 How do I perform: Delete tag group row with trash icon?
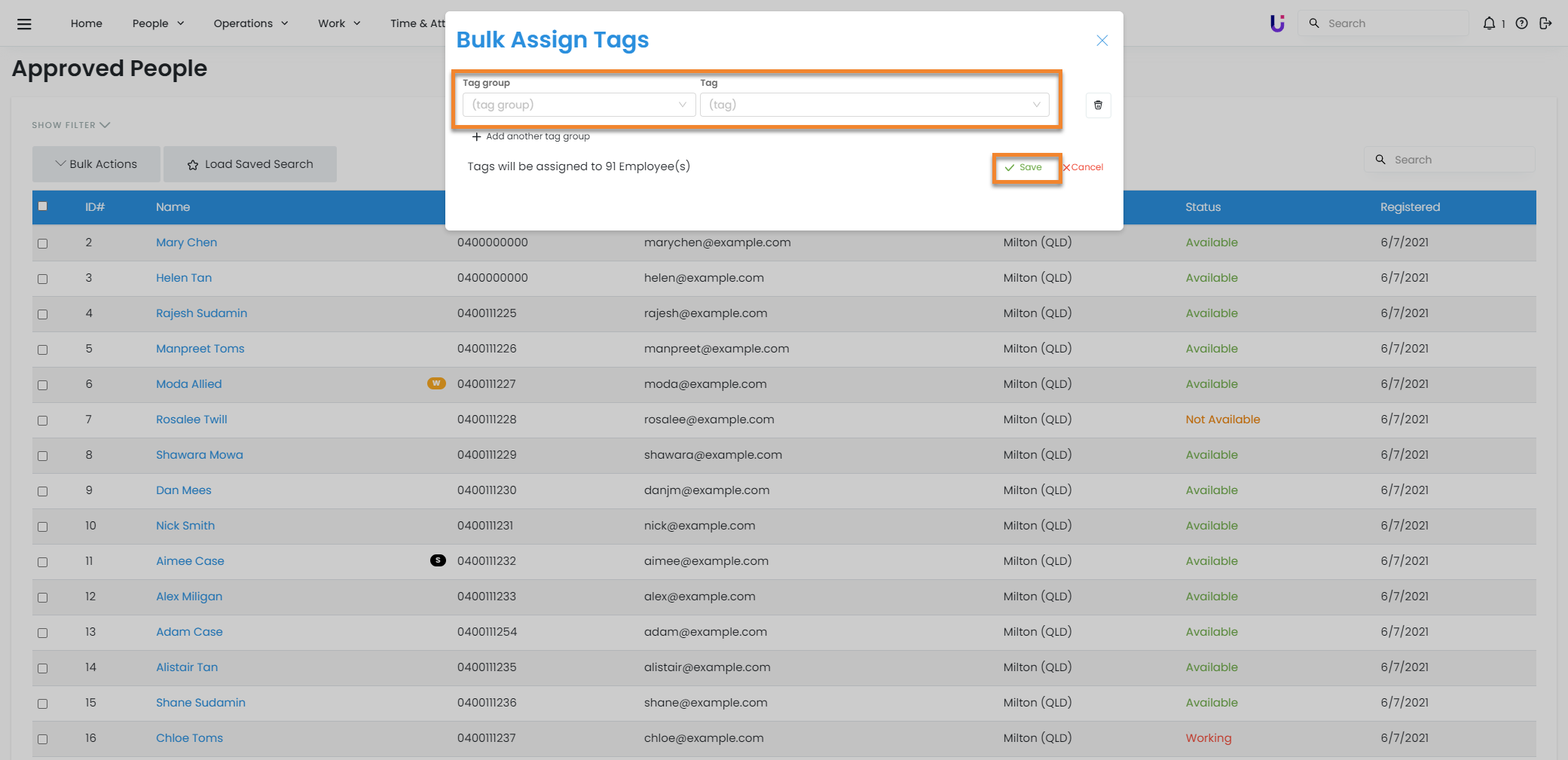point(1098,105)
